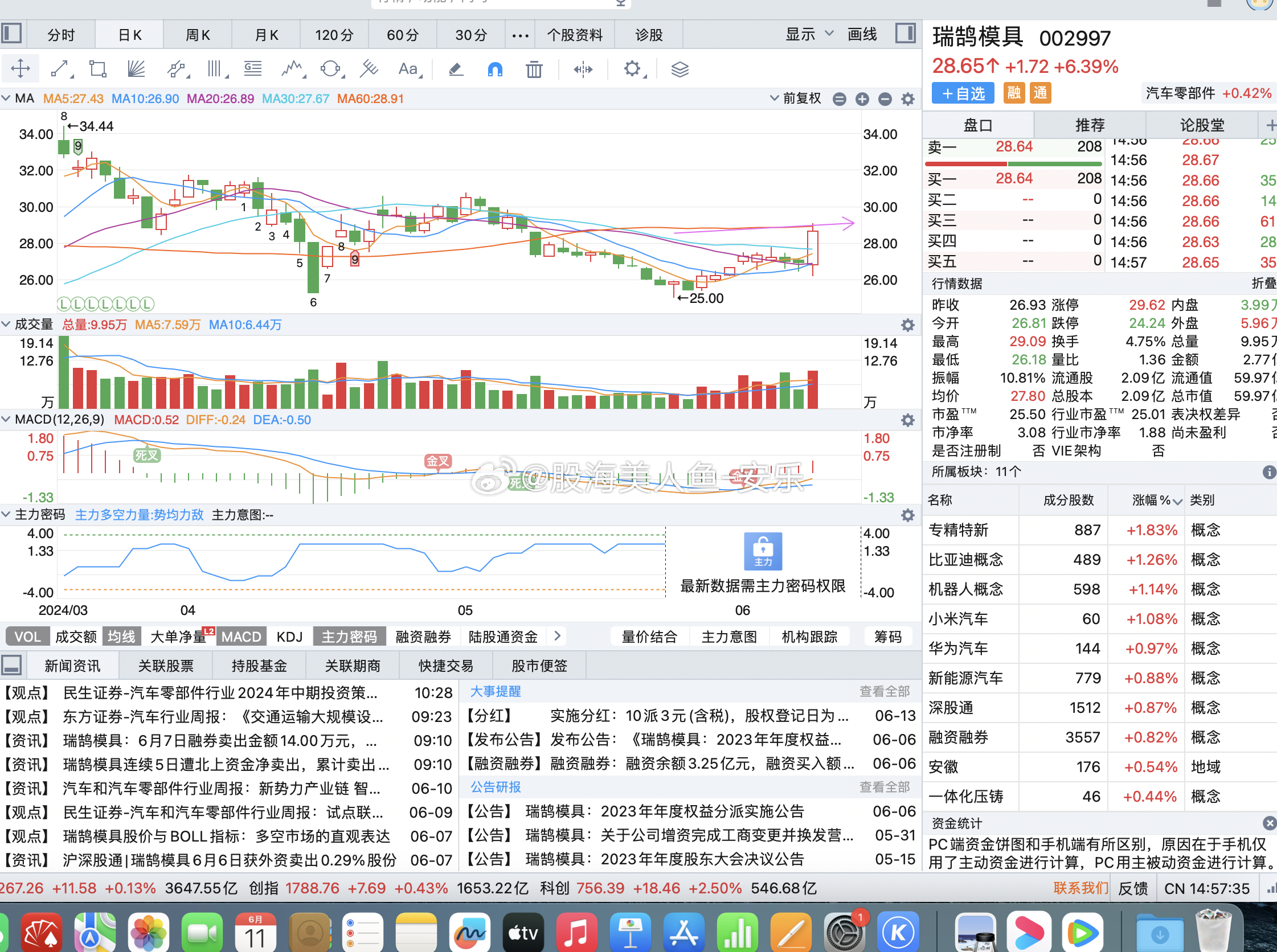Click 查看全部 link beside 大事提醒
This screenshot has height=952, width=1277.
click(885, 691)
